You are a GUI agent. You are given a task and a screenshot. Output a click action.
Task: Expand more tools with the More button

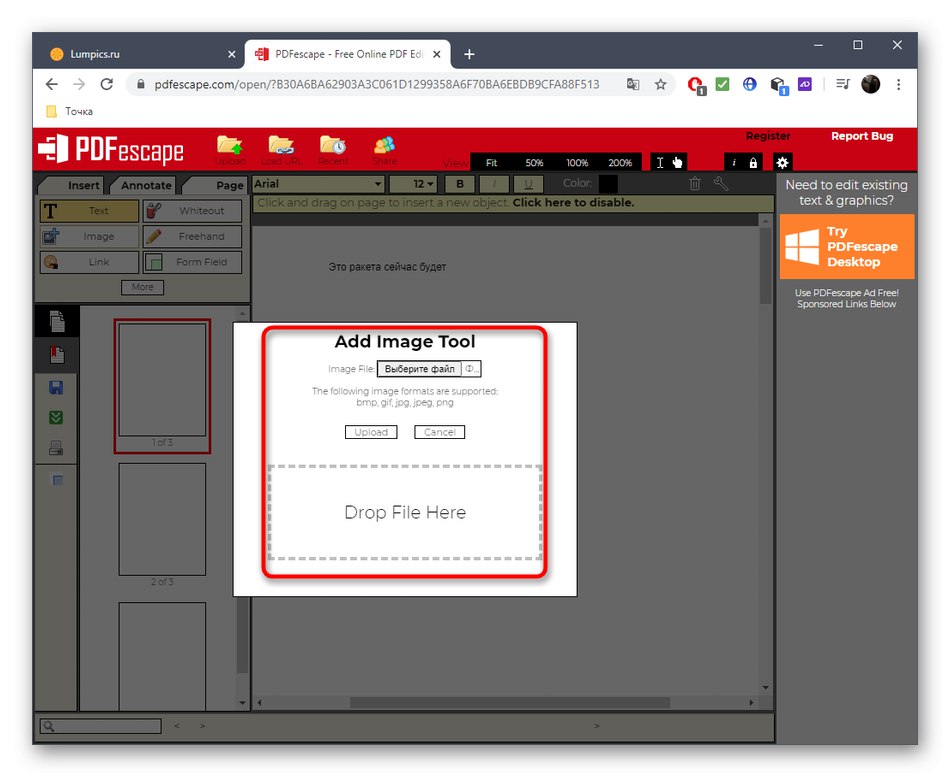point(142,287)
